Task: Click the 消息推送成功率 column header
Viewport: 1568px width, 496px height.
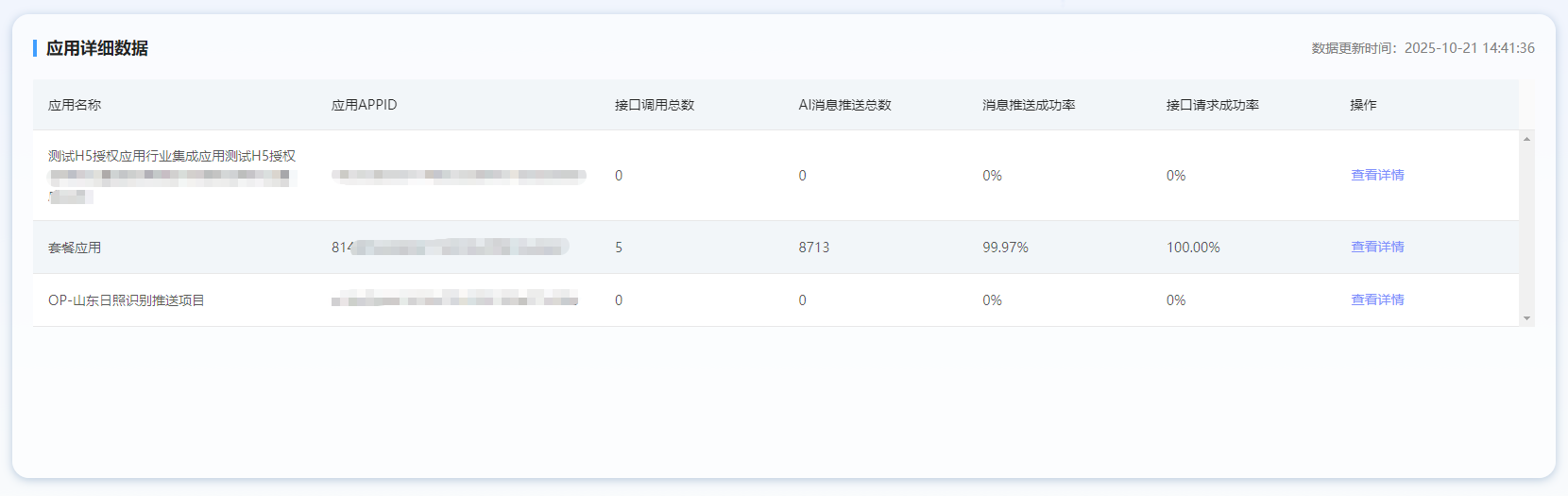Action: click(x=1028, y=105)
